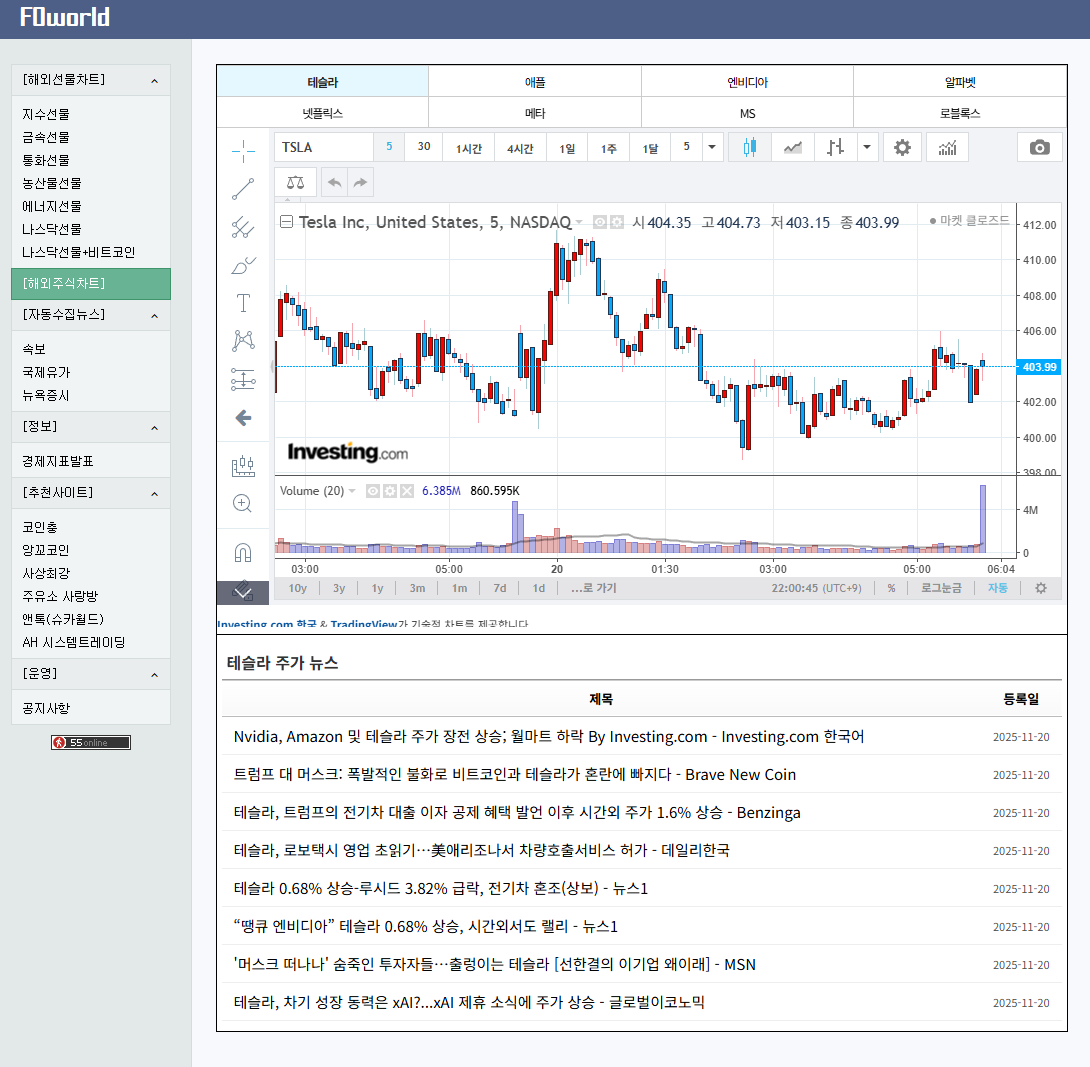Select the zoom in magnifier tool
1090x1067 pixels.
point(243,503)
